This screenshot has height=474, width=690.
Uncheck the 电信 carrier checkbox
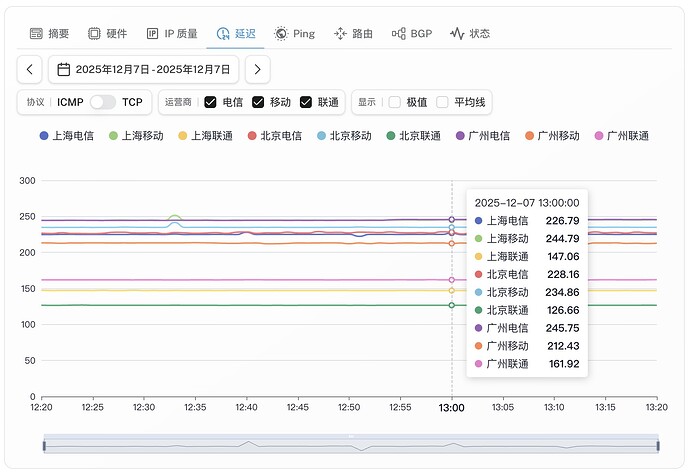tap(210, 102)
